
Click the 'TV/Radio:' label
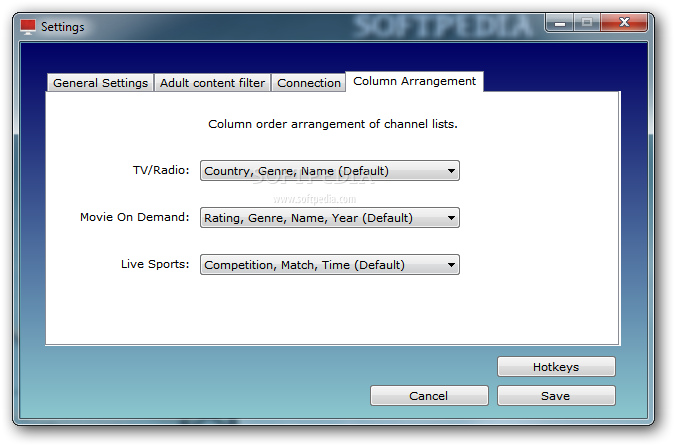coord(161,170)
